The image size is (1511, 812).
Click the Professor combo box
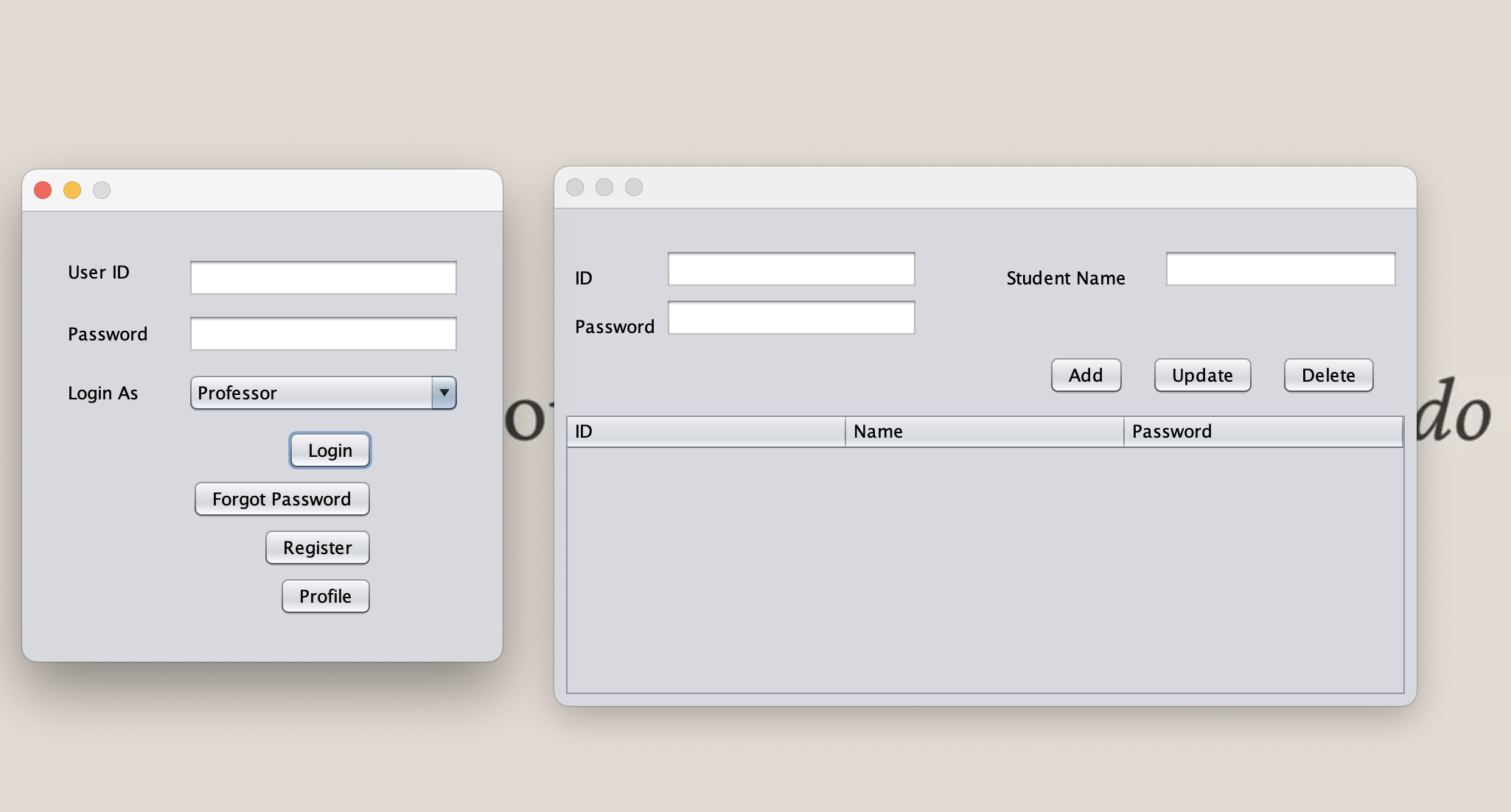click(311, 393)
